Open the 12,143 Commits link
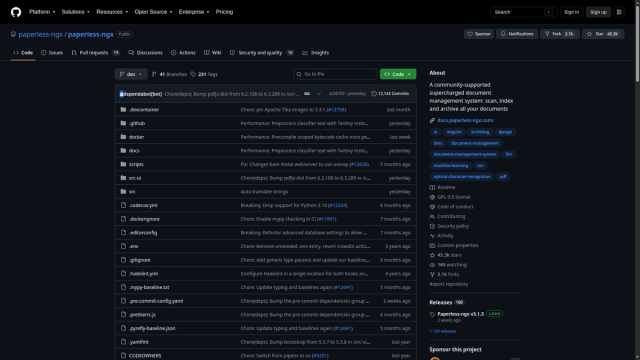Screen dimensions: 640x360 [390, 93]
